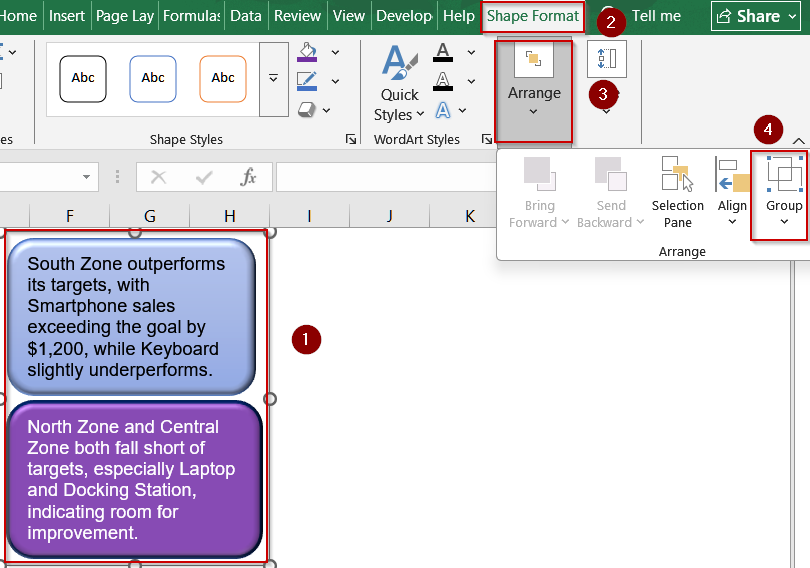Expand Text Fill dropdown arrow
The image size is (810, 568).
point(471,53)
